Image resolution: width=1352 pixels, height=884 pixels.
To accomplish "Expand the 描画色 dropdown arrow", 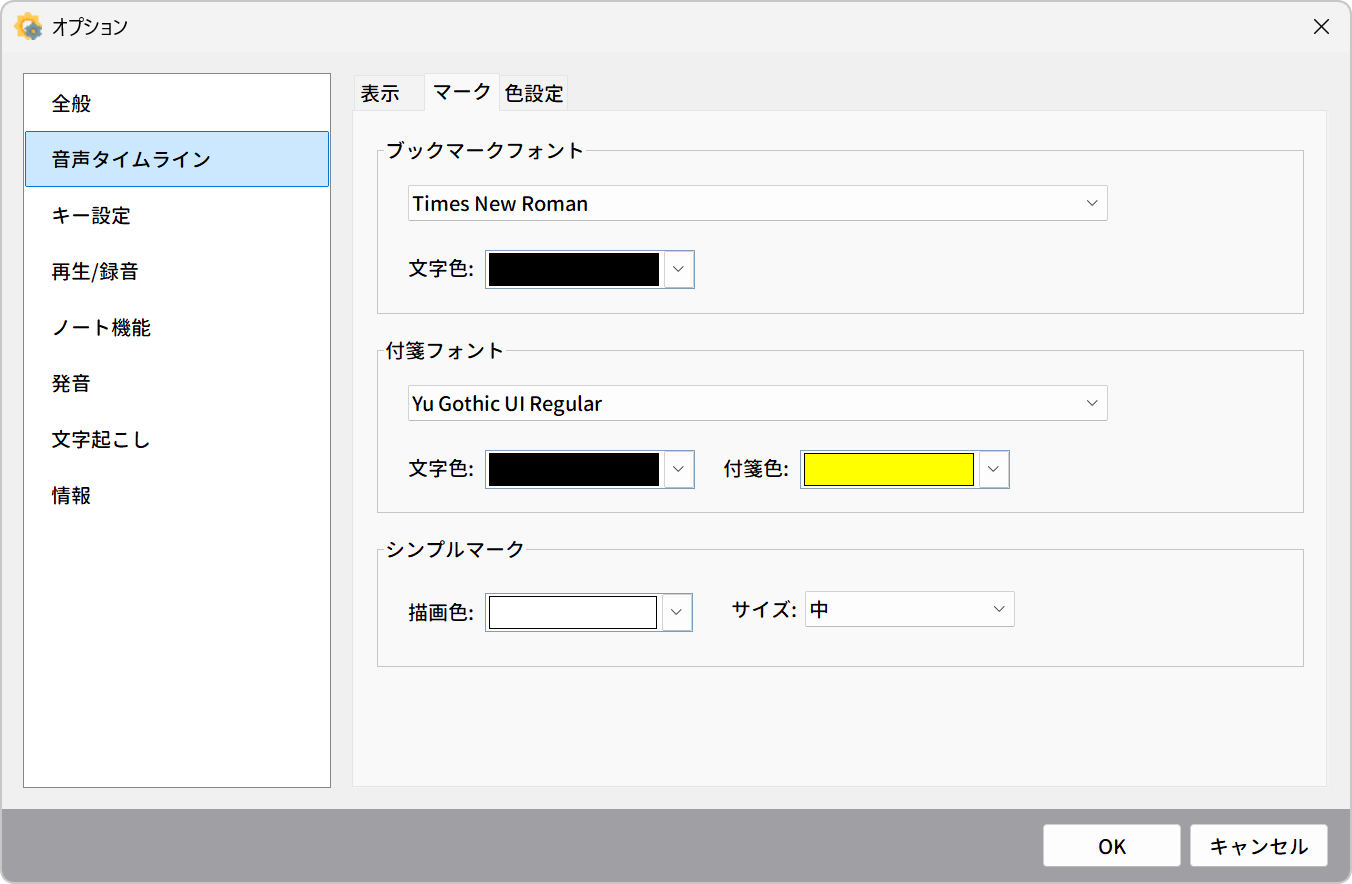I will click(x=677, y=612).
